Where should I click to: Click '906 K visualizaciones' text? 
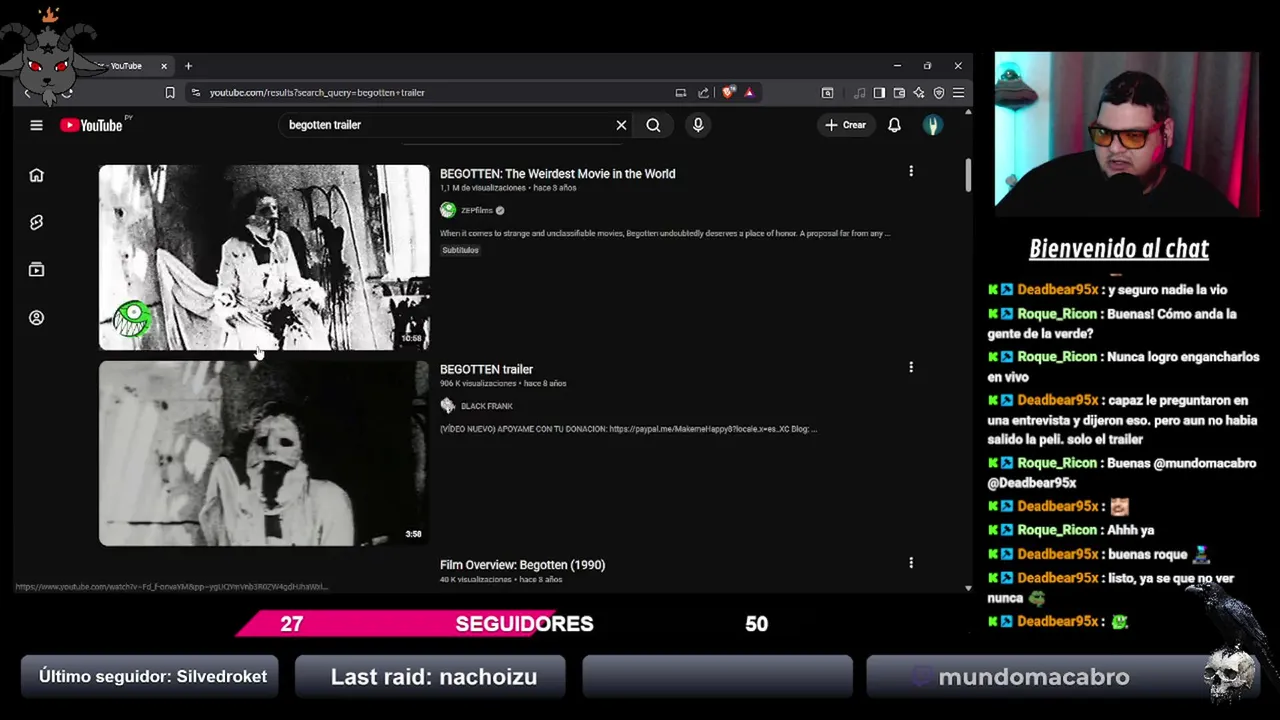pyautogui.click(x=478, y=383)
